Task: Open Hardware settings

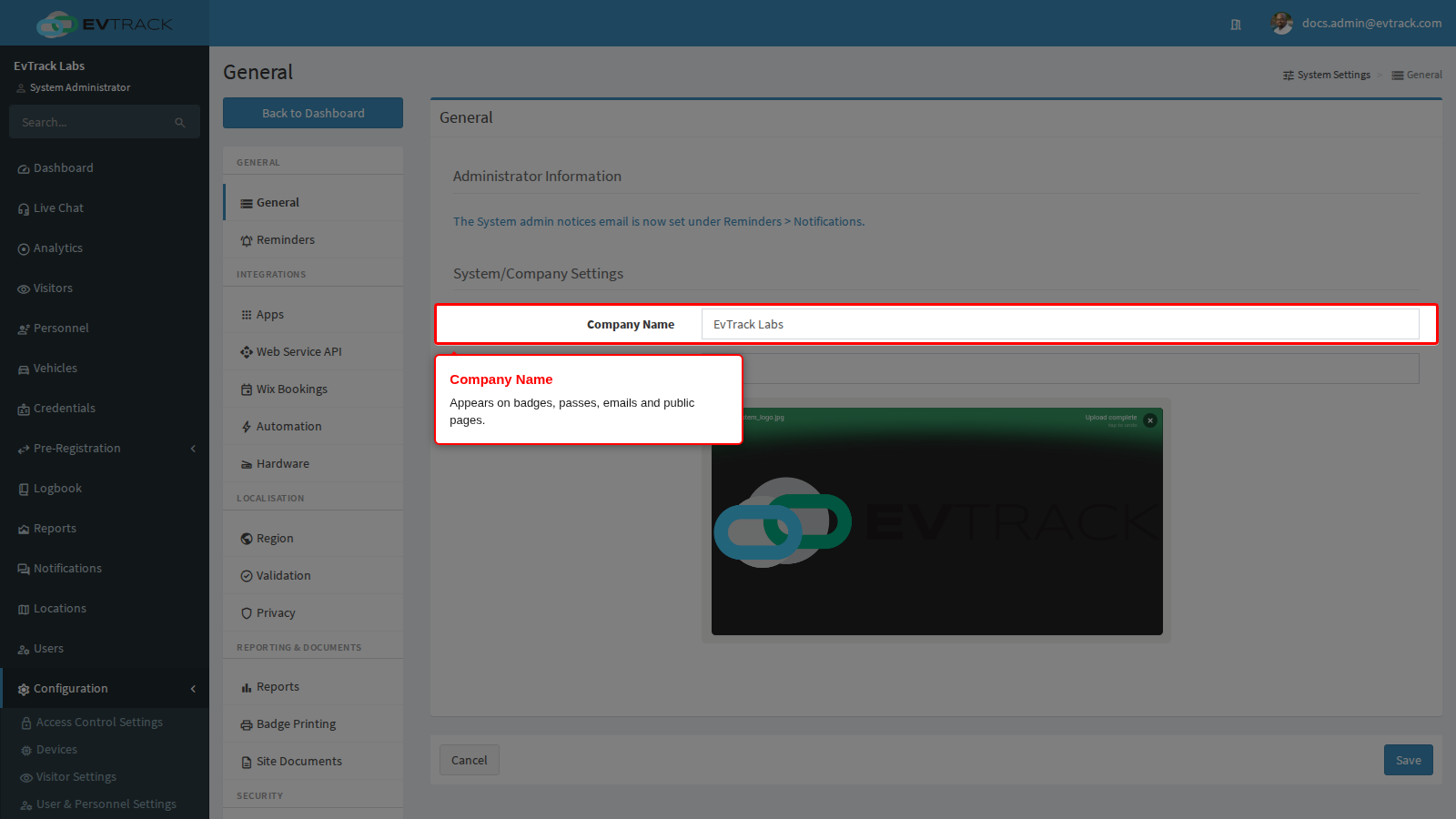Action: (313, 464)
